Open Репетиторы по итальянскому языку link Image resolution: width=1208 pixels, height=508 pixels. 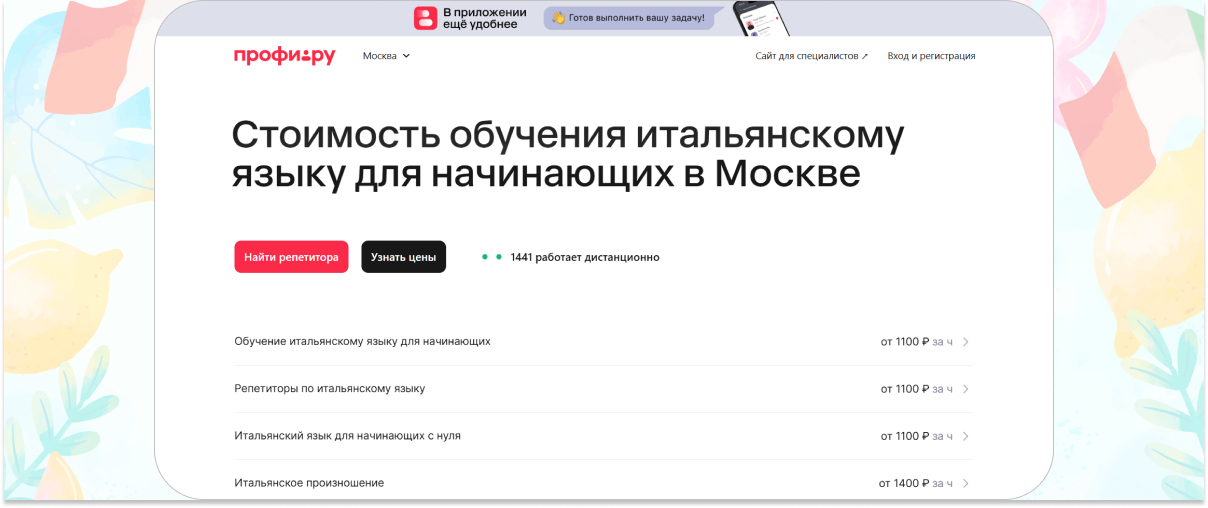pos(329,388)
